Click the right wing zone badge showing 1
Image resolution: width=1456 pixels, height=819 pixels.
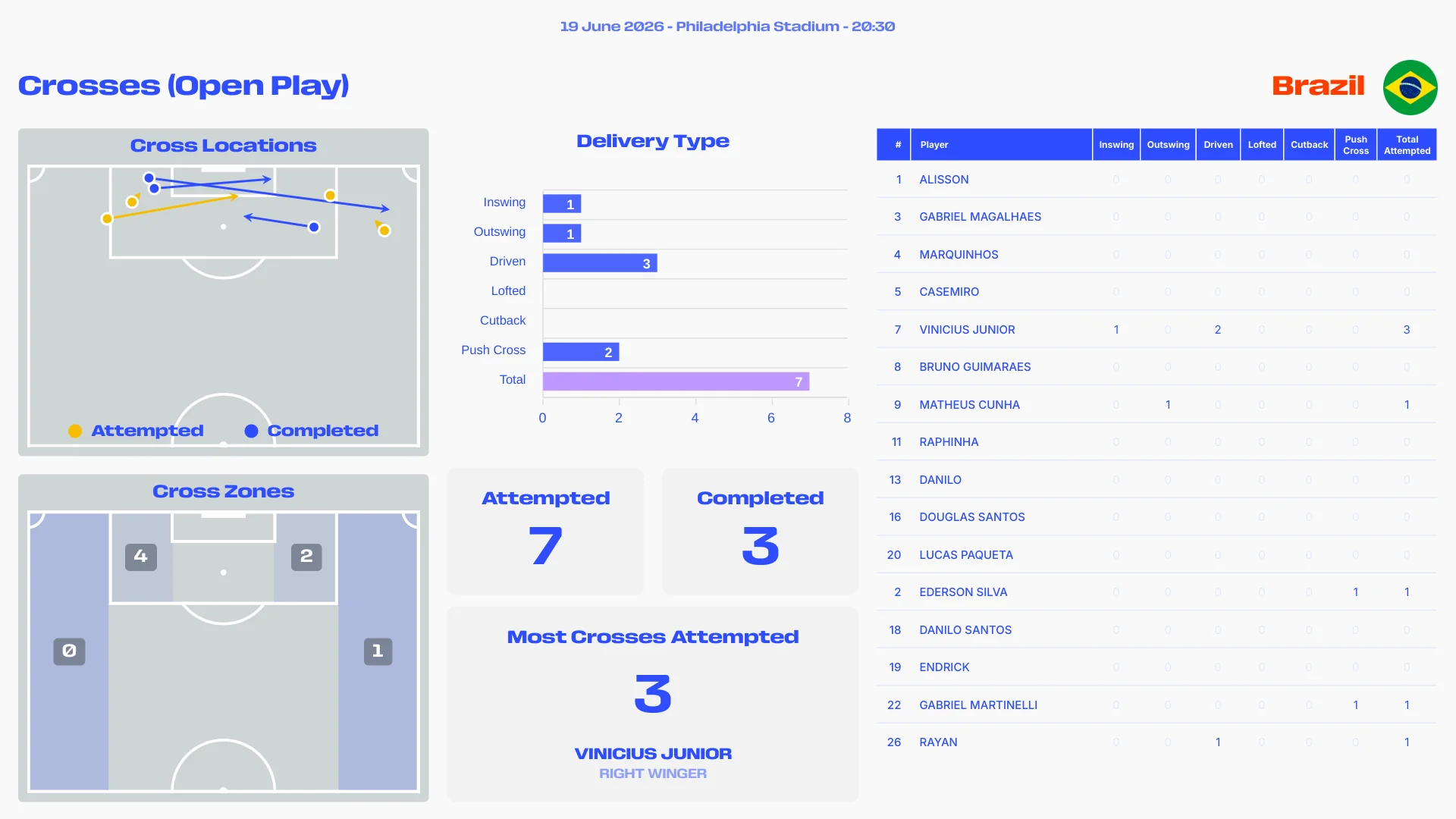[378, 651]
